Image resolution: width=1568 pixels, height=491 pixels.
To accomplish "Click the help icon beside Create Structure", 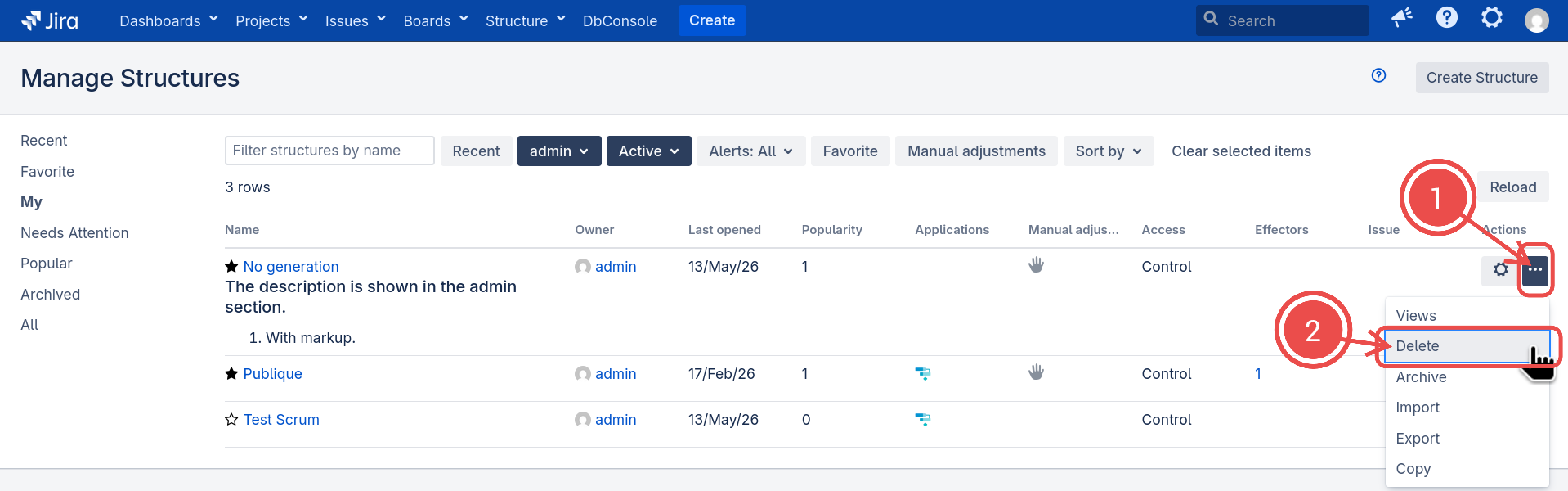I will click(1379, 76).
